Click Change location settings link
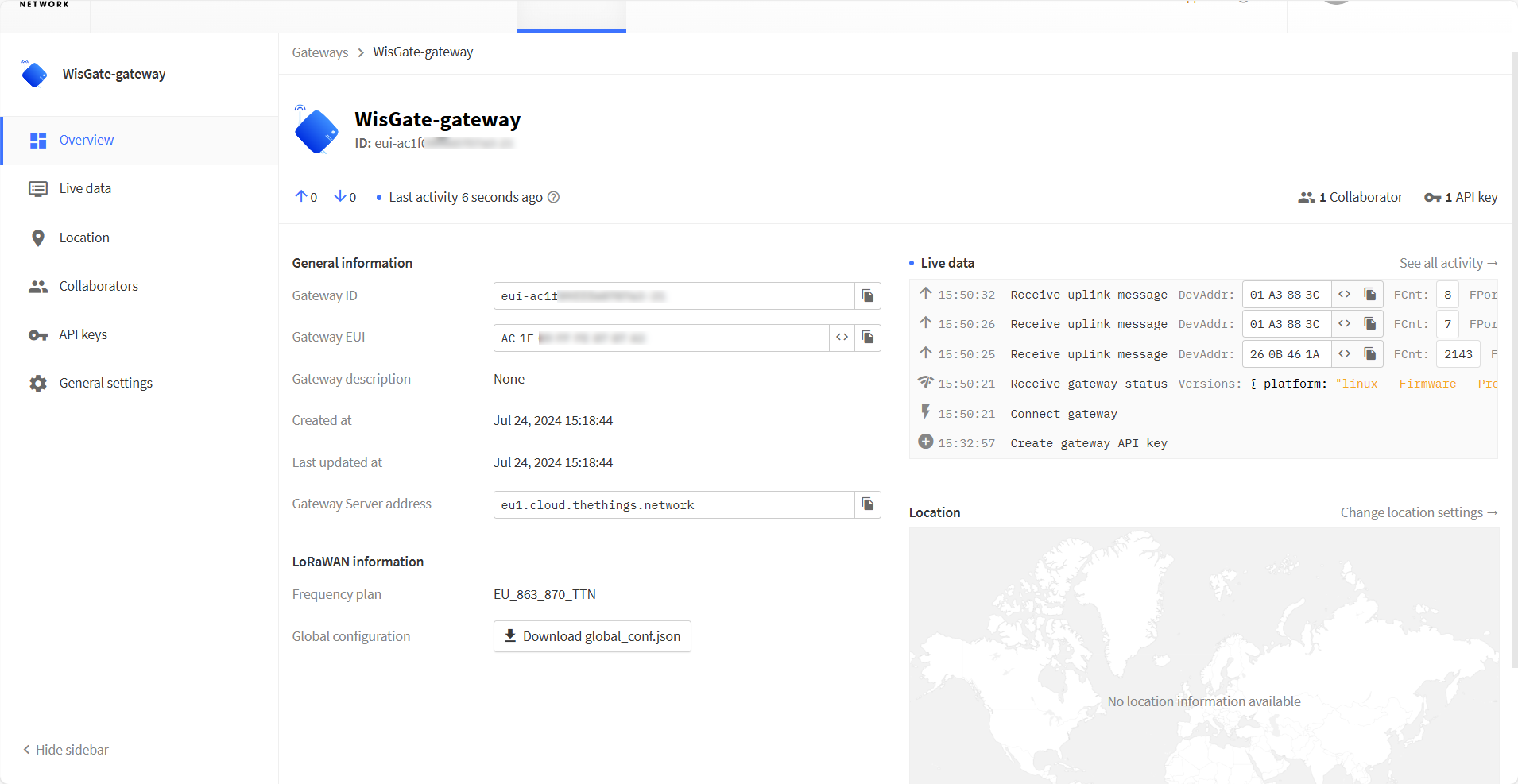1518x784 pixels. point(1419,512)
